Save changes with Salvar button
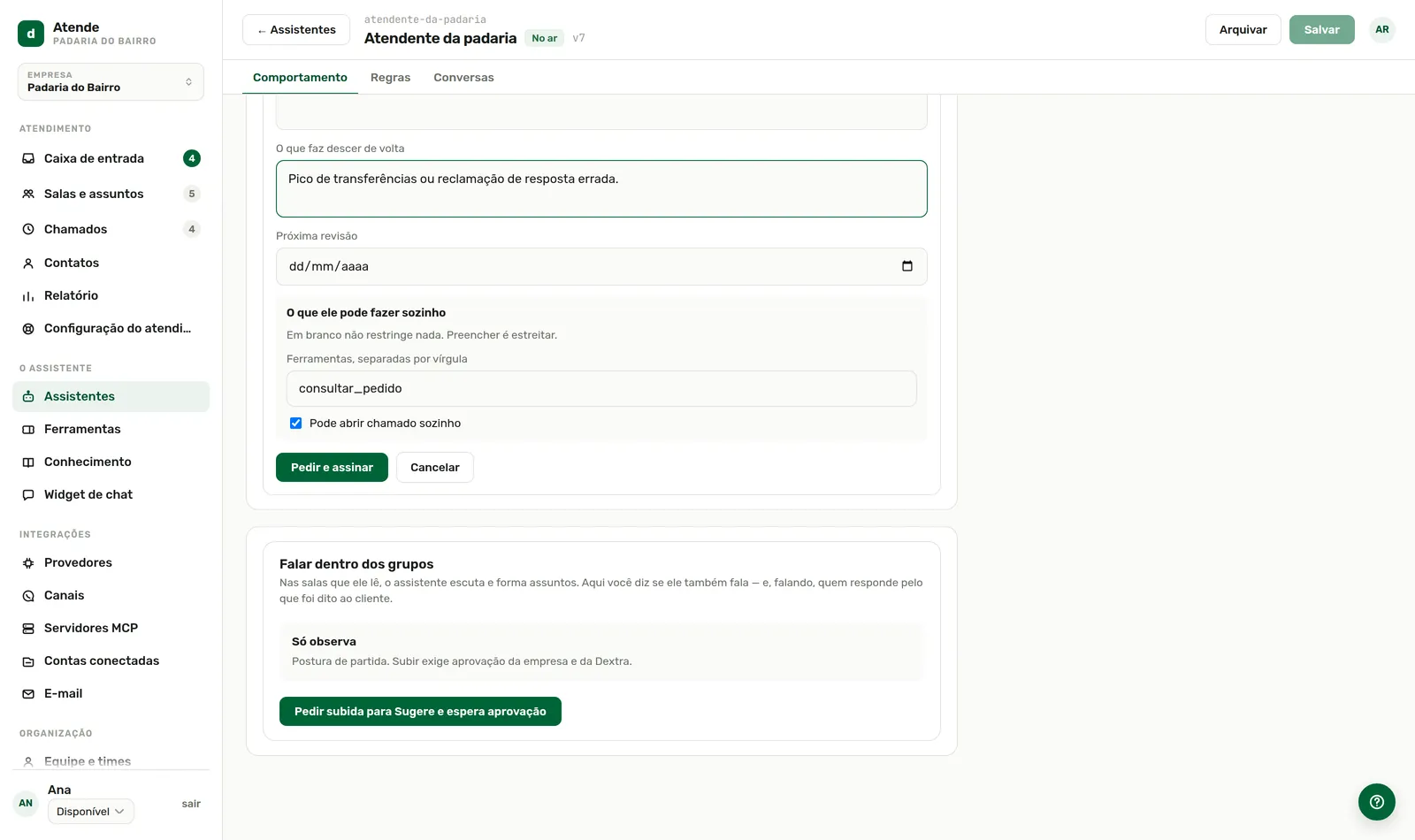 [1321, 30]
